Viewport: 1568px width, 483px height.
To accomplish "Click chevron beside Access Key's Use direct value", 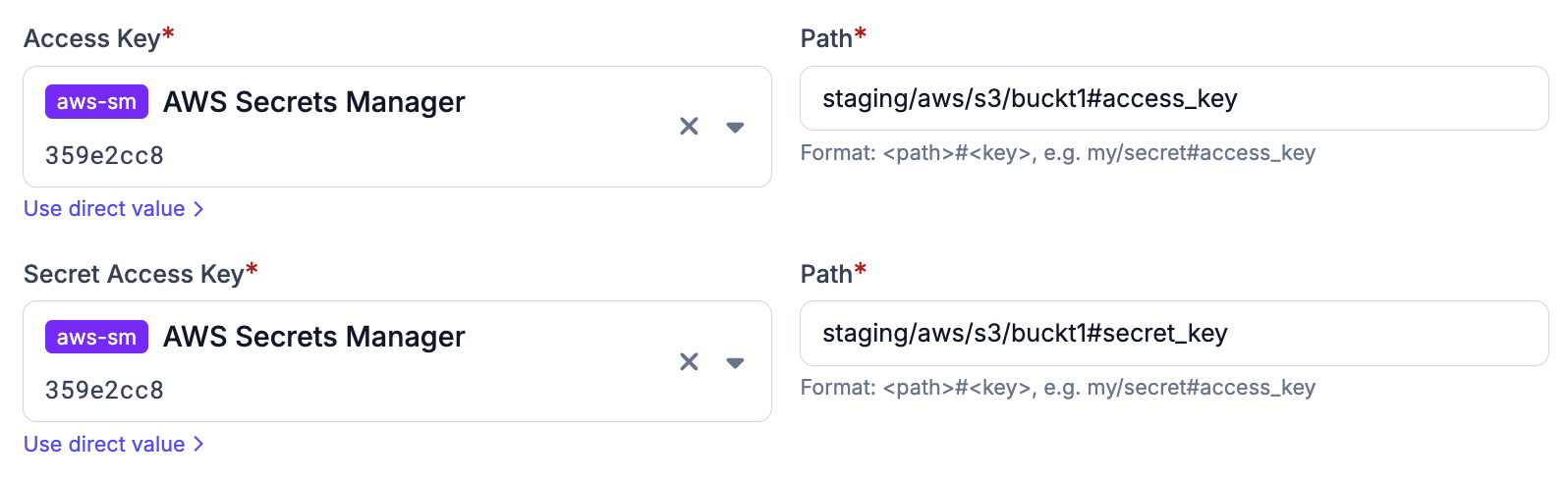I will tap(198, 209).
